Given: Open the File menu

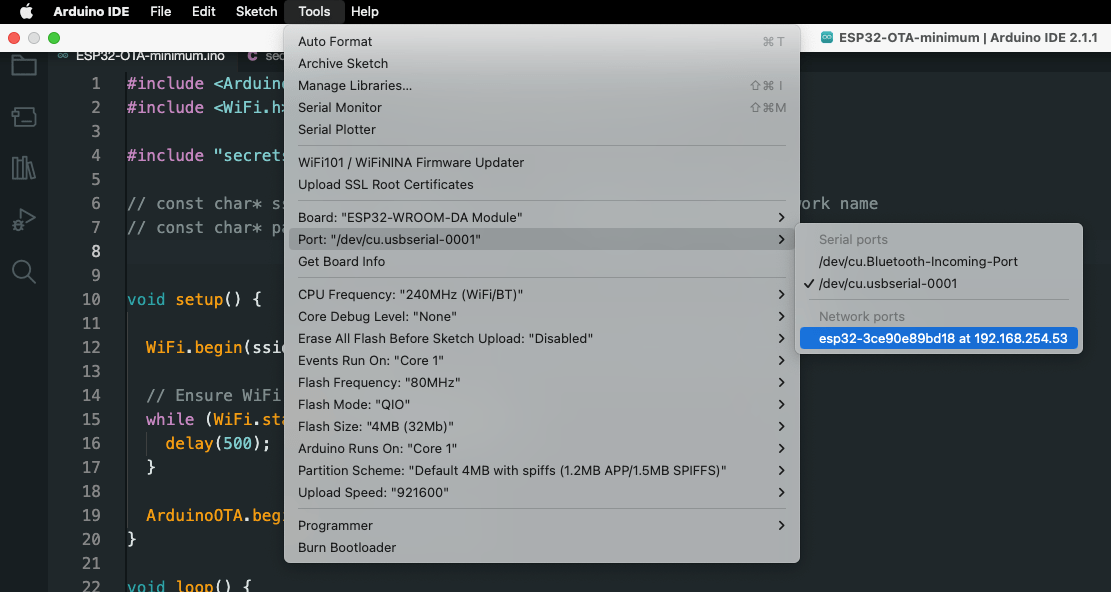Looking at the screenshot, I should (x=161, y=11).
